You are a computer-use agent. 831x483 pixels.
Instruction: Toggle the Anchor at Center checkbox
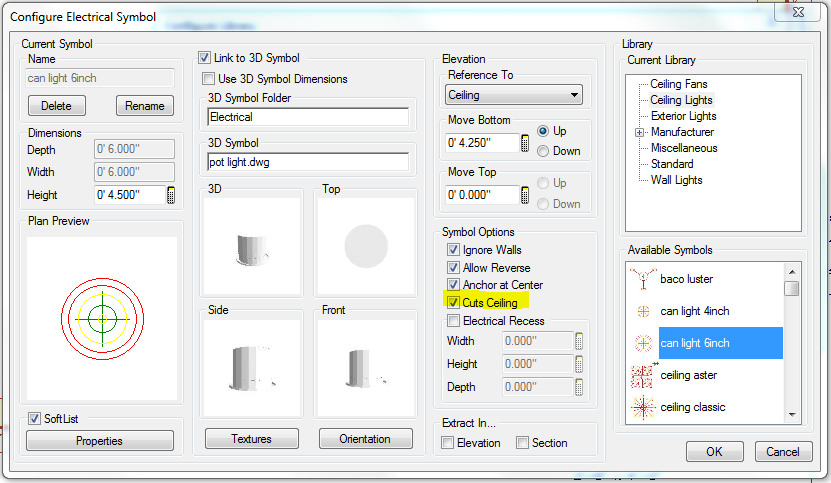coord(453,285)
